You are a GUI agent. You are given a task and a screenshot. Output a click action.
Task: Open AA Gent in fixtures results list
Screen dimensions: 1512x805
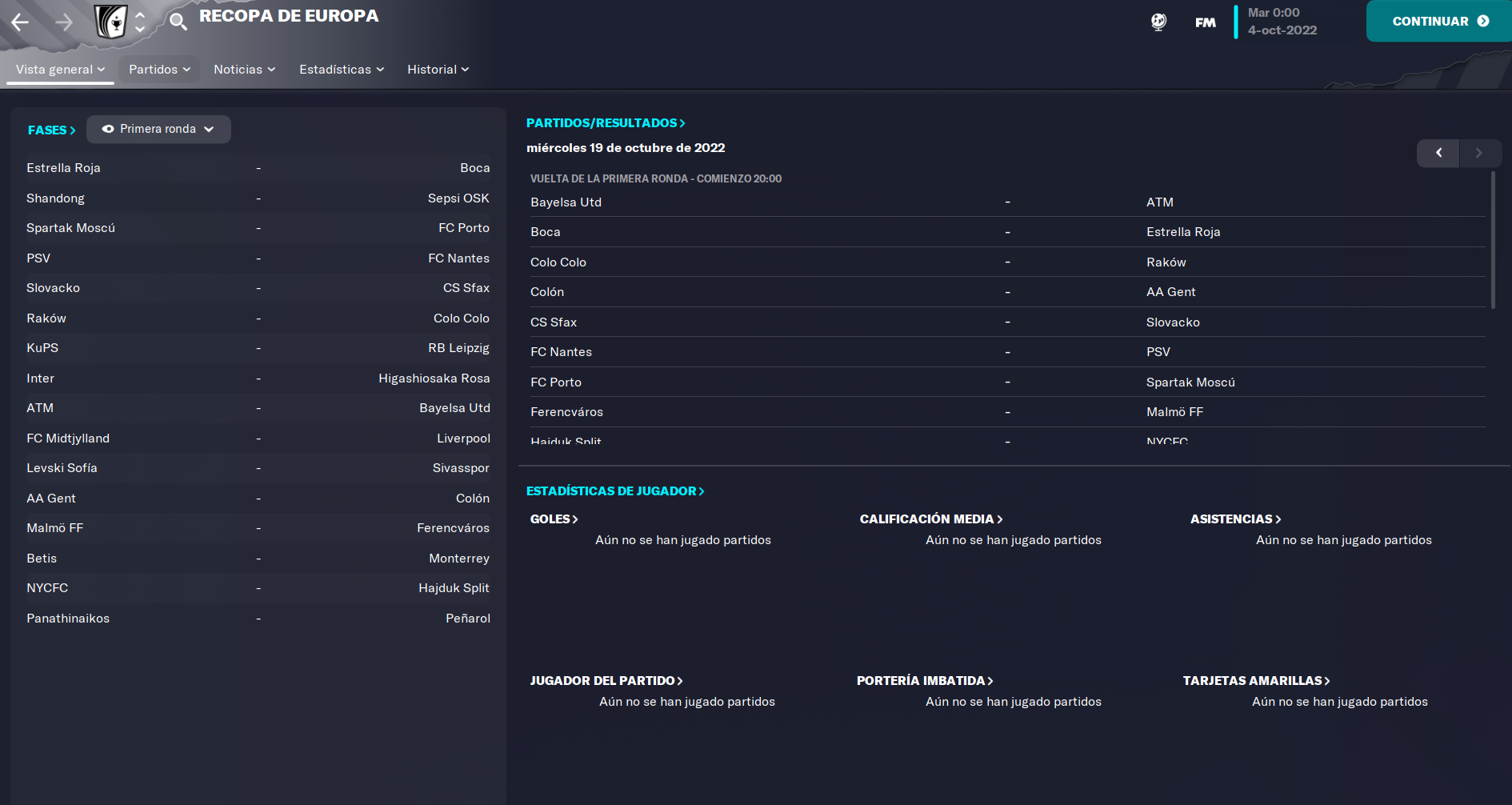(x=1170, y=292)
